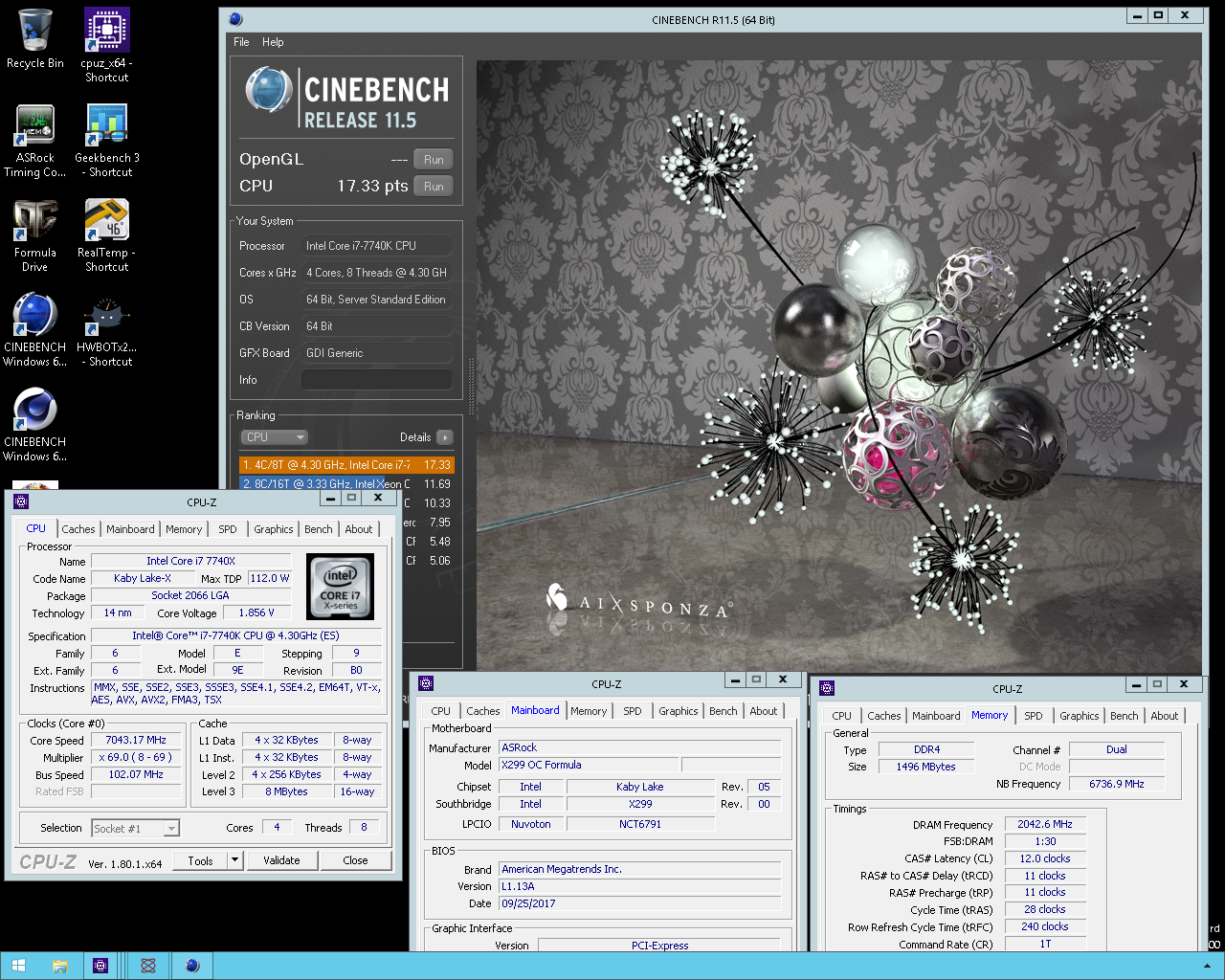The width and height of the screenshot is (1225, 980).
Task: Switch to Graphics tab in CPU-Z Mainboard window
Action: pyautogui.click(x=679, y=711)
